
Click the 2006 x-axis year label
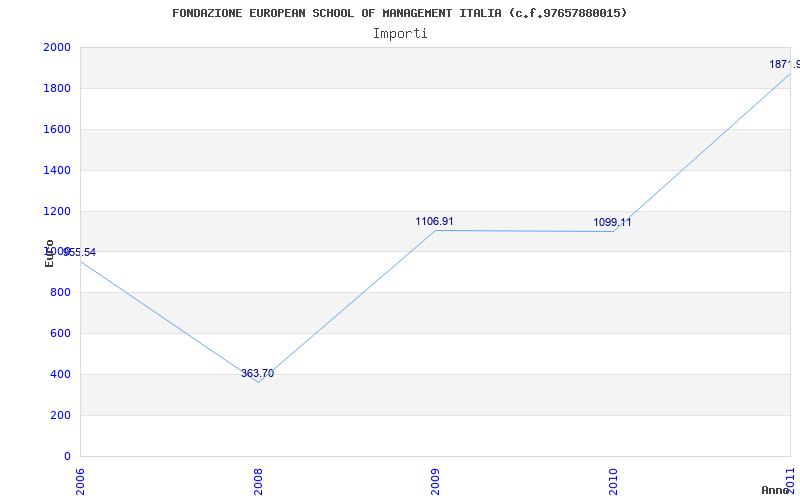point(81,478)
